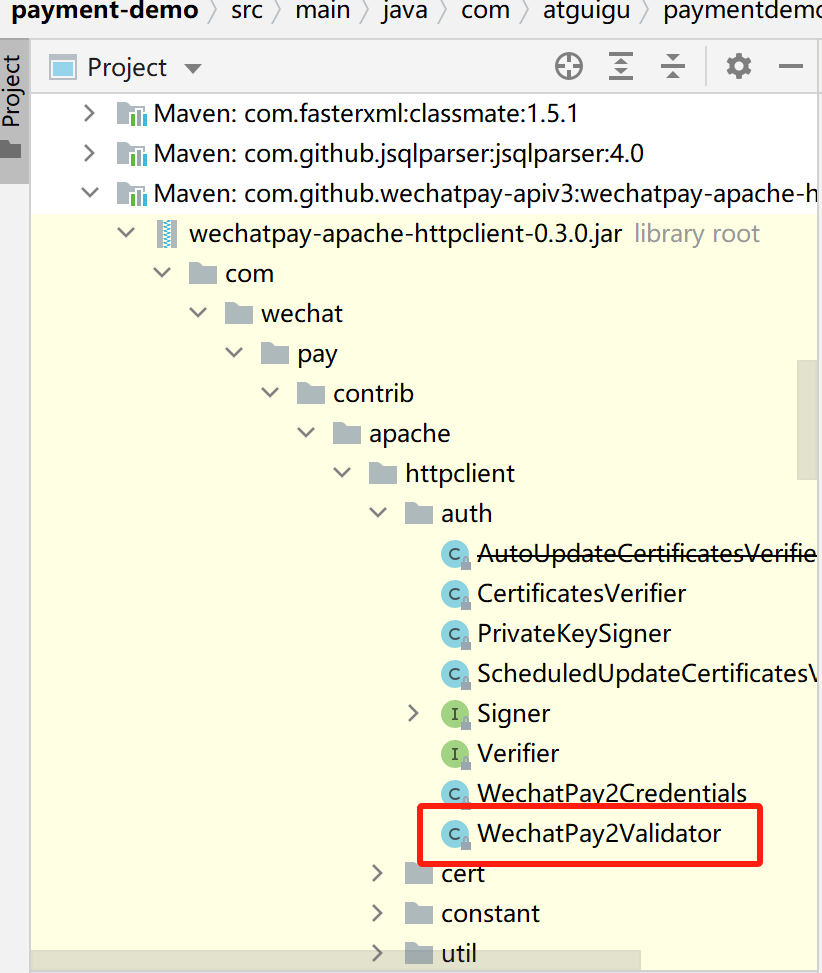Click the jar archive icon of wechatpay-apache-httpclient
Screen dimensions: 822x973
pyautogui.click(x=167, y=234)
